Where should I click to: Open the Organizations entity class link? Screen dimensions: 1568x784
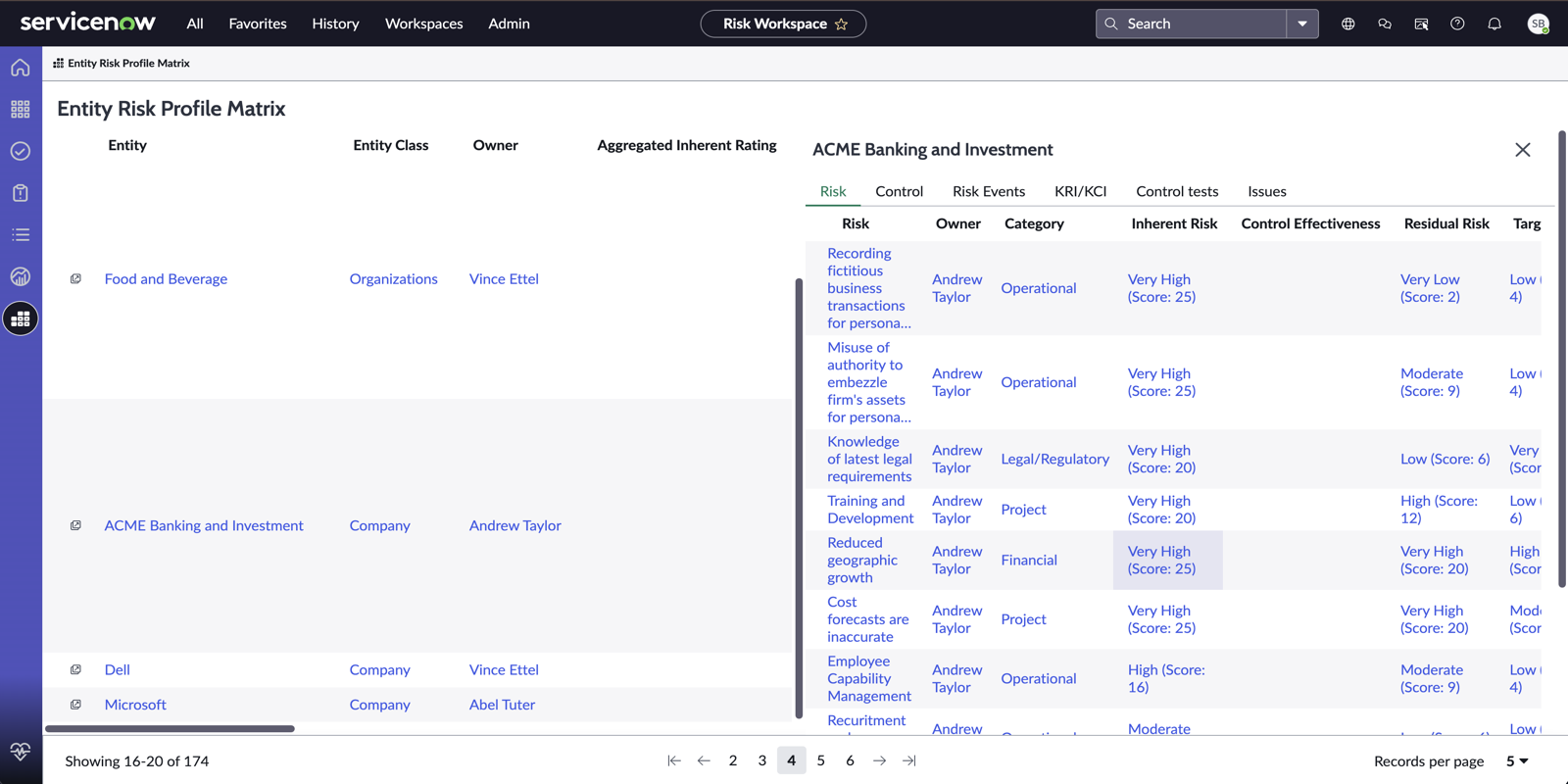click(x=393, y=279)
